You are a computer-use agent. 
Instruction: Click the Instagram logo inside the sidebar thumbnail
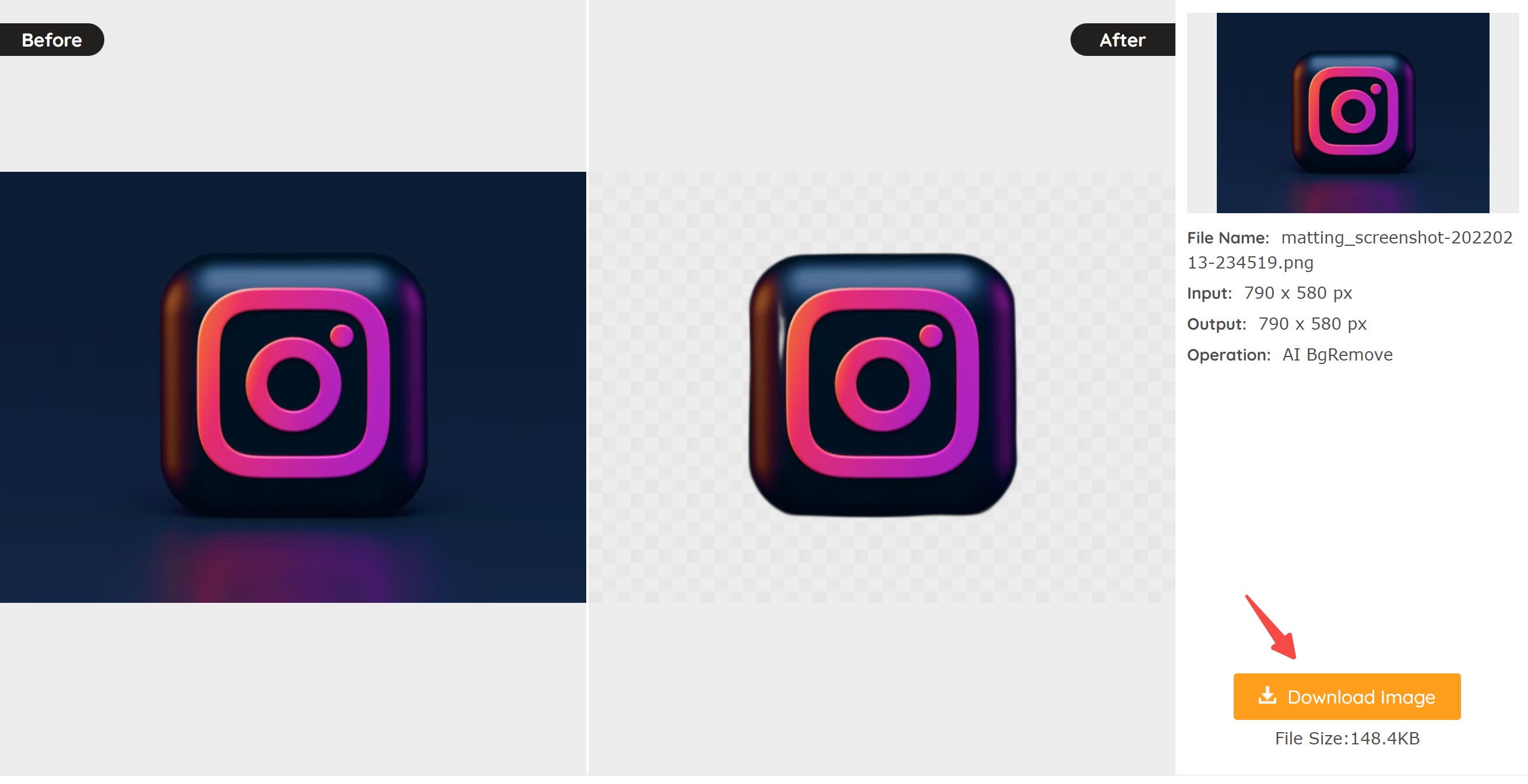point(1353,111)
